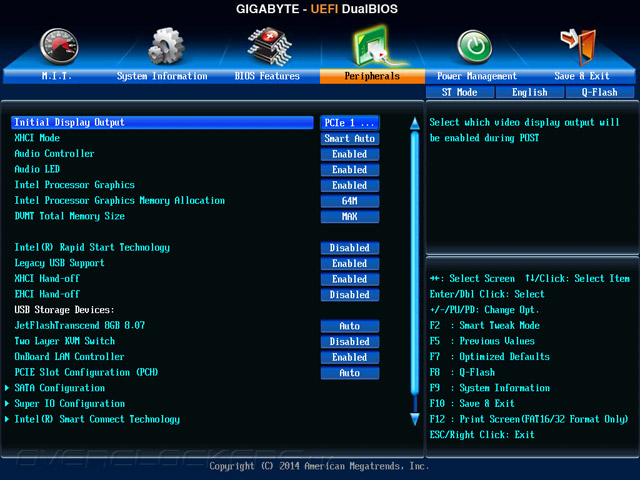The image size is (640, 480).
Task: Toggle OnBoard LAN Controller Enabled value
Action: coord(350,357)
